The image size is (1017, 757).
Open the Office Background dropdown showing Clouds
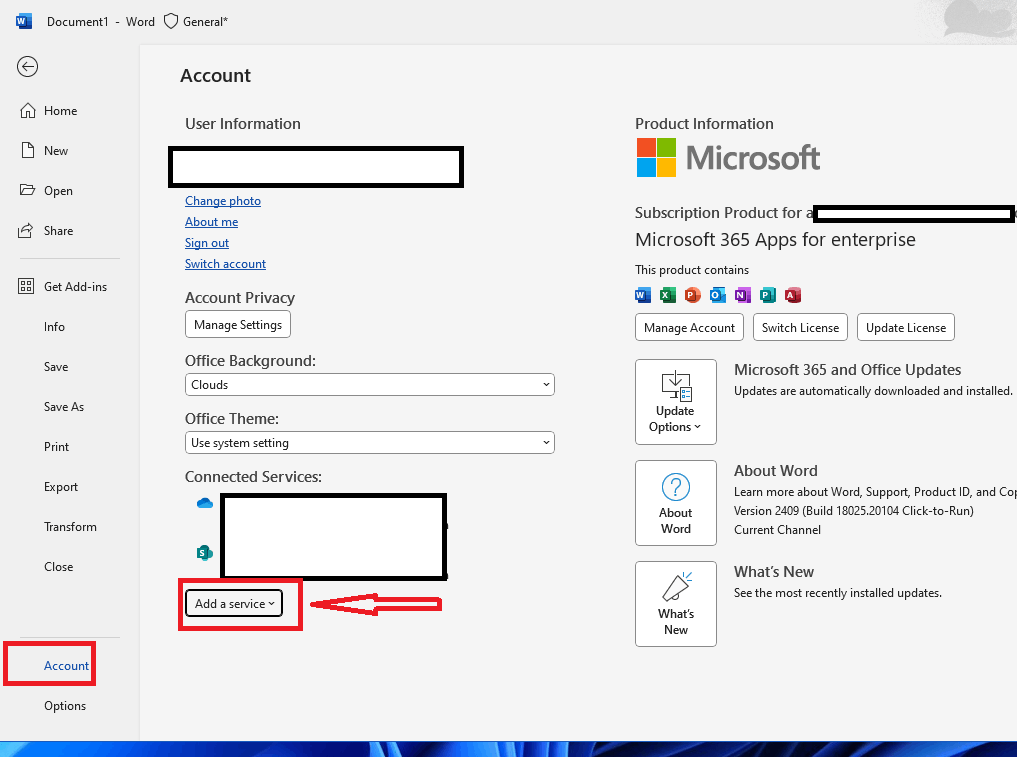pyautogui.click(x=370, y=385)
